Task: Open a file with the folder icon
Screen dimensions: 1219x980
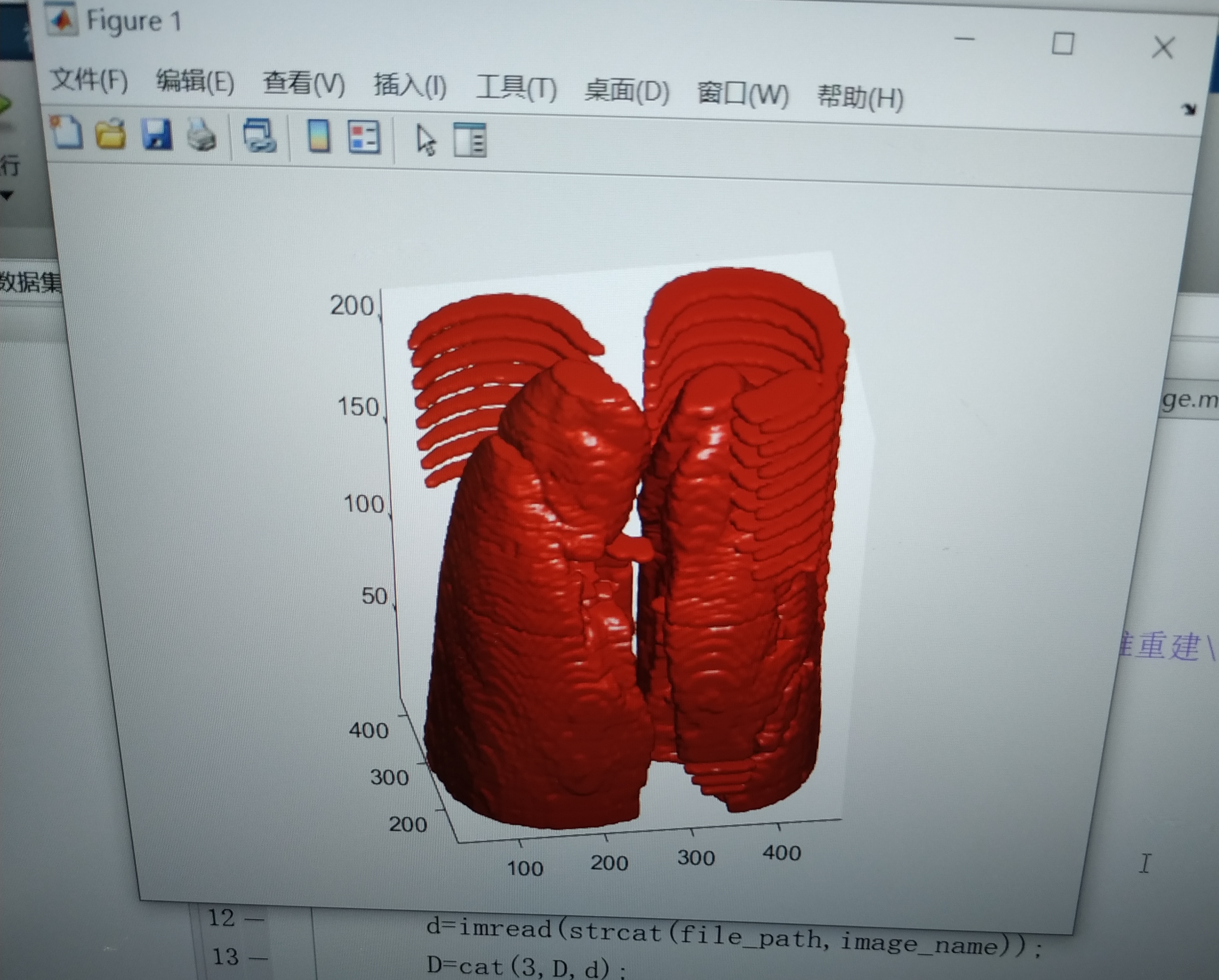Action: (x=110, y=134)
